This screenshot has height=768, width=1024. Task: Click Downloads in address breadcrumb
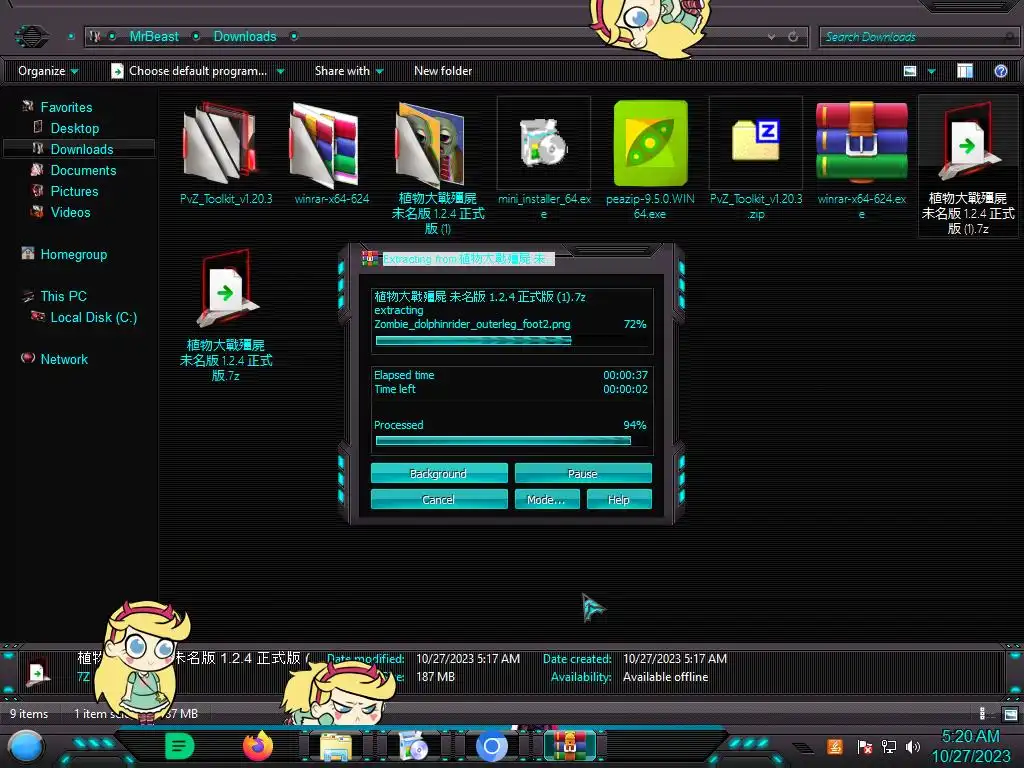click(x=245, y=37)
